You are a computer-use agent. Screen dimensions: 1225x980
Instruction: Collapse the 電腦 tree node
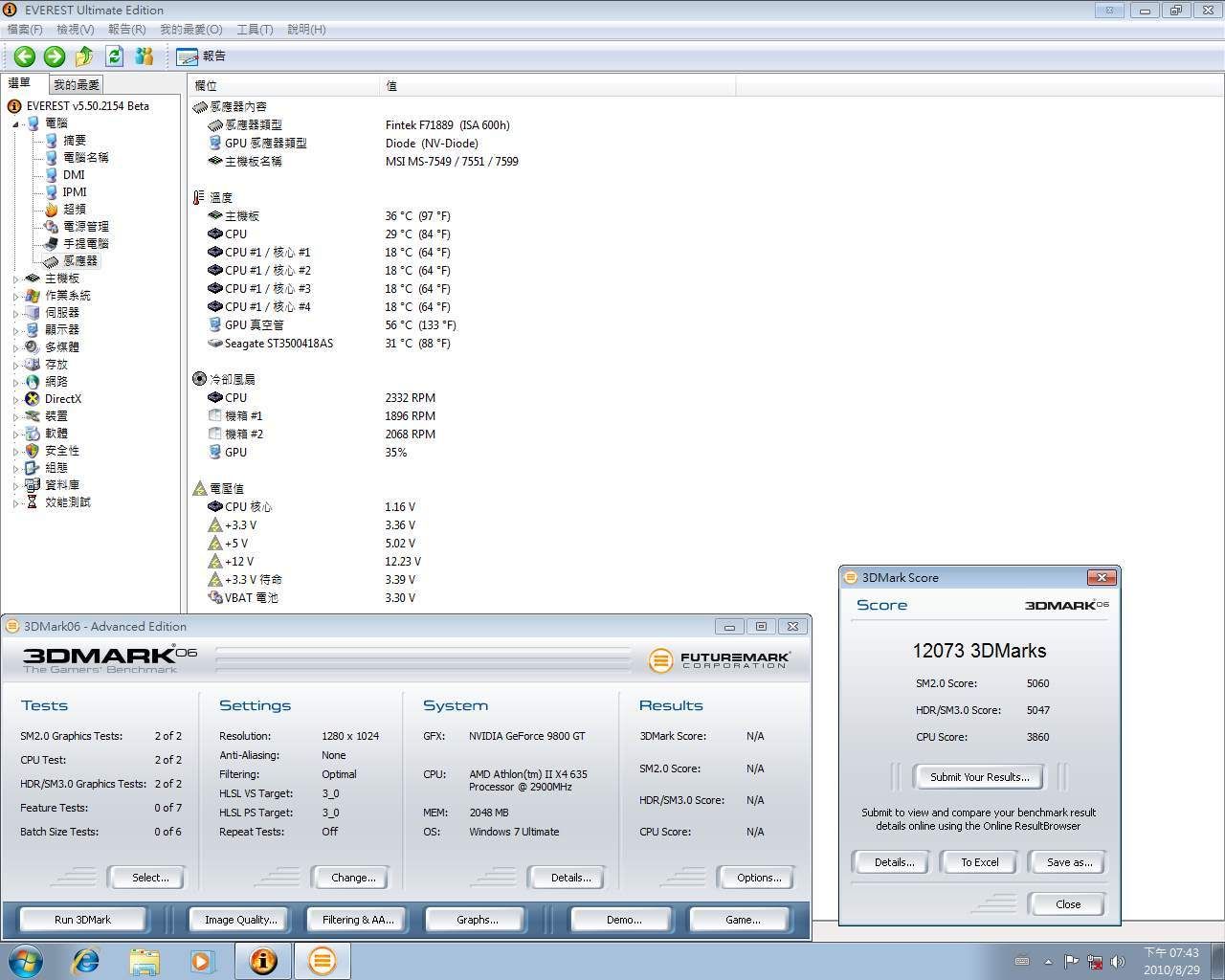click(x=16, y=123)
